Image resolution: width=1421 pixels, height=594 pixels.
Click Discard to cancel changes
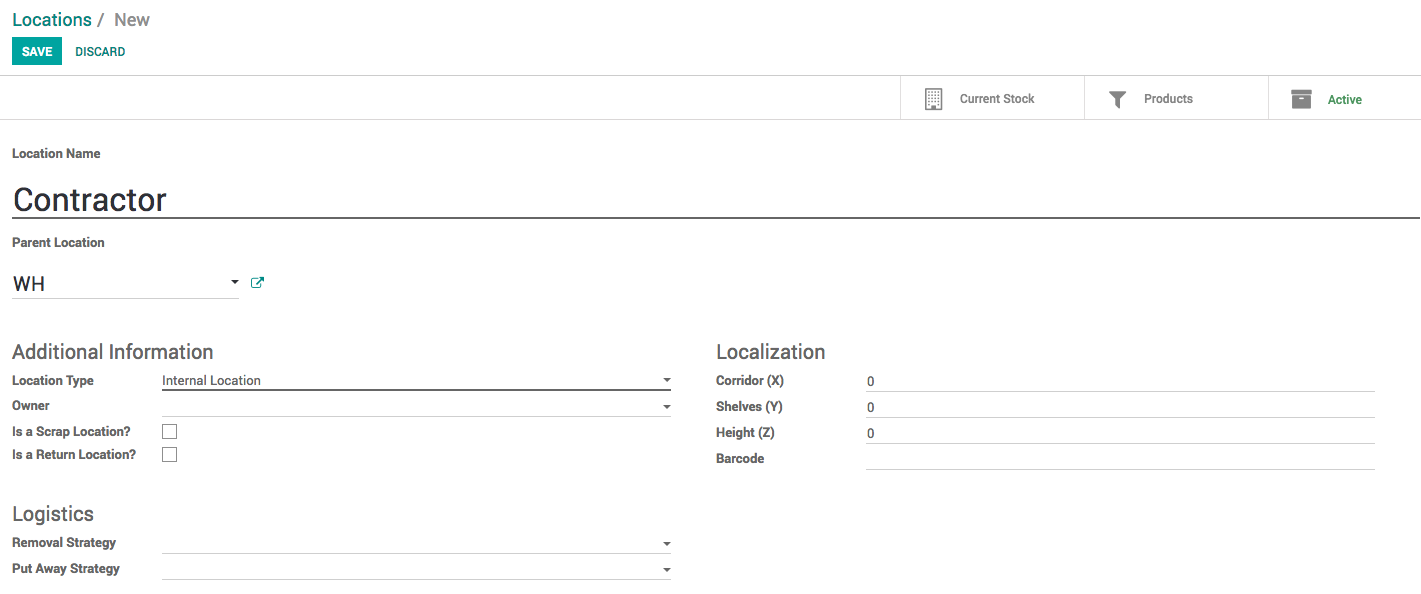click(x=100, y=52)
